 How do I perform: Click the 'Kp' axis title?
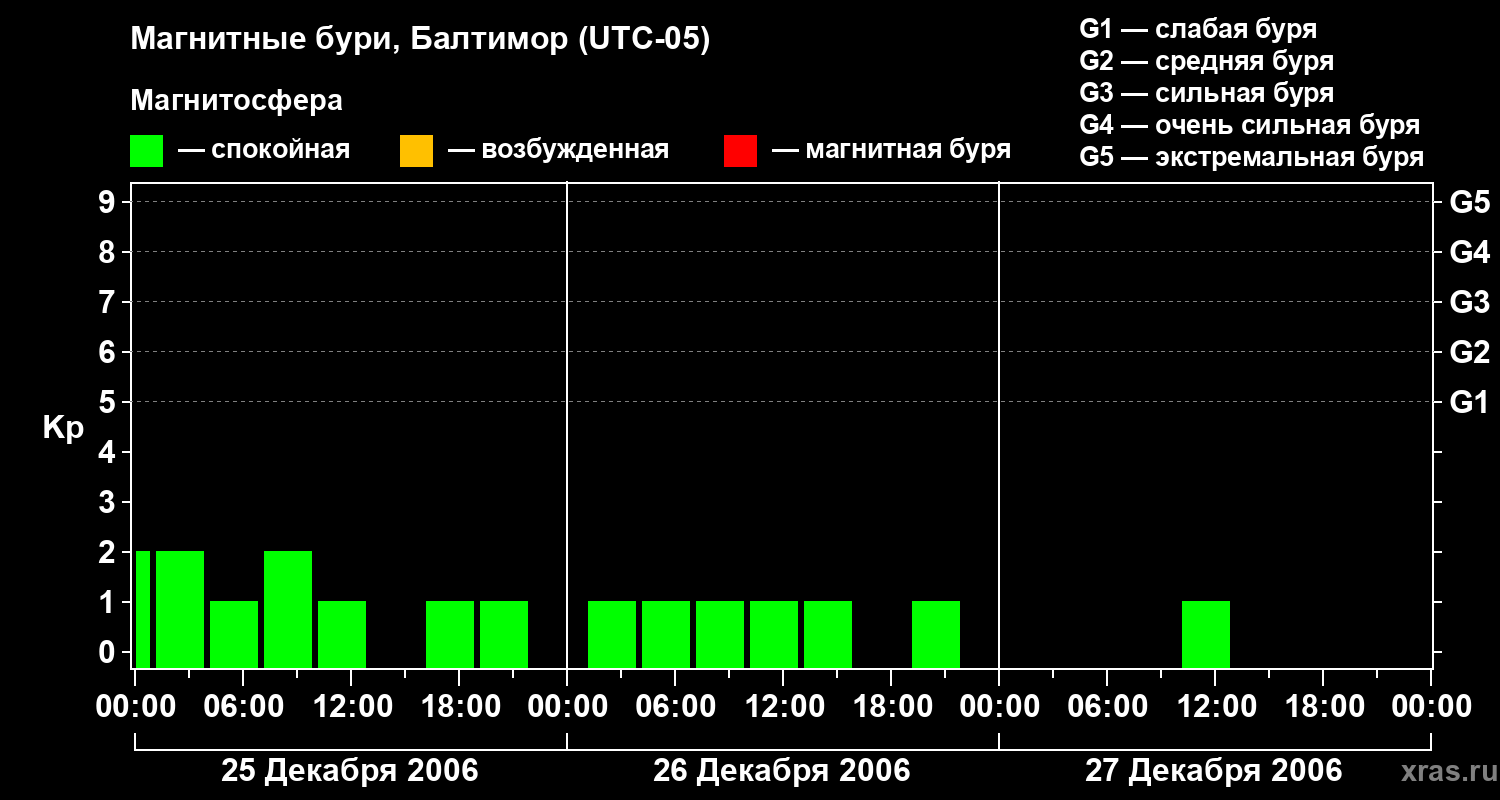tap(63, 428)
